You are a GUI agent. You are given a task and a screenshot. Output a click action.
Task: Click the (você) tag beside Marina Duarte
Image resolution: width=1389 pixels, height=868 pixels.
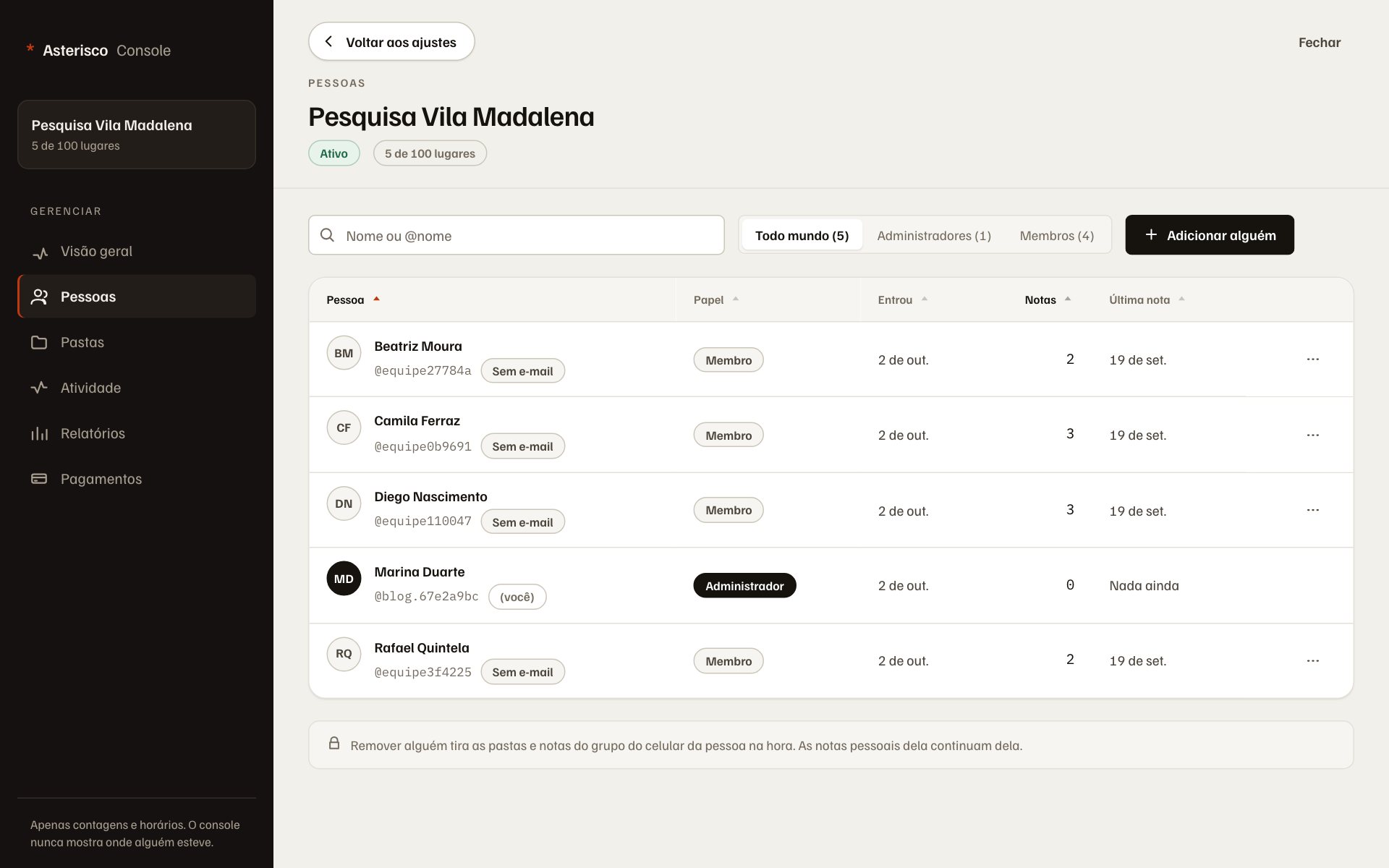517,597
